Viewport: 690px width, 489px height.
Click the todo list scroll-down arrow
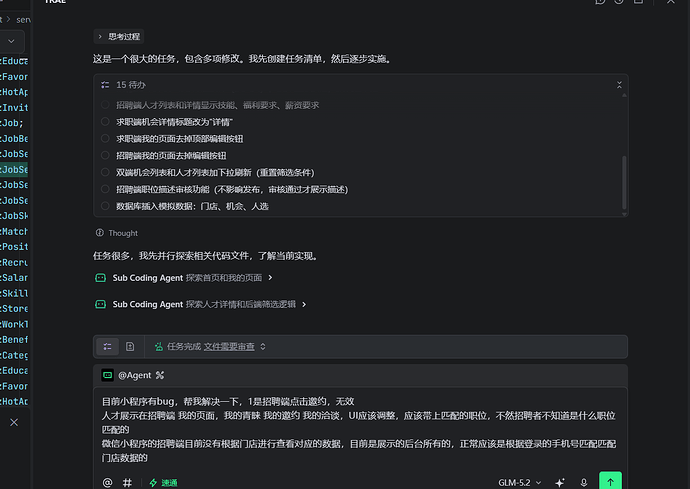[x=624, y=214]
